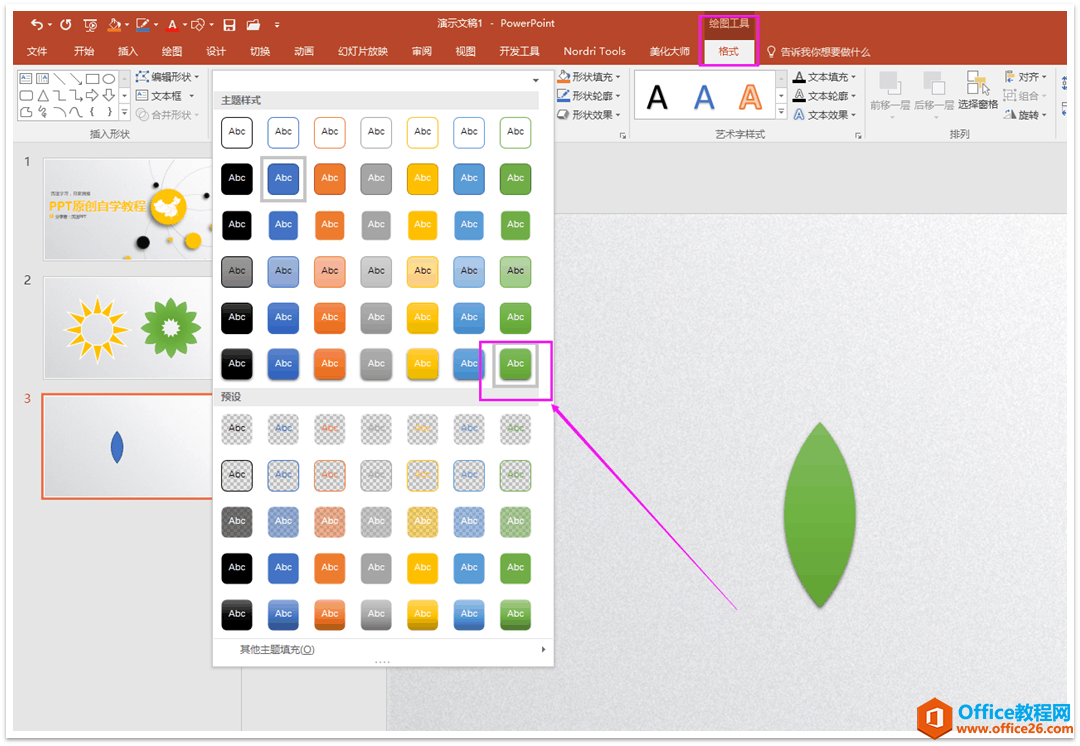Open the 形状效果 dropdown
This screenshot has width=1080, height=746.
coord(589,114)
